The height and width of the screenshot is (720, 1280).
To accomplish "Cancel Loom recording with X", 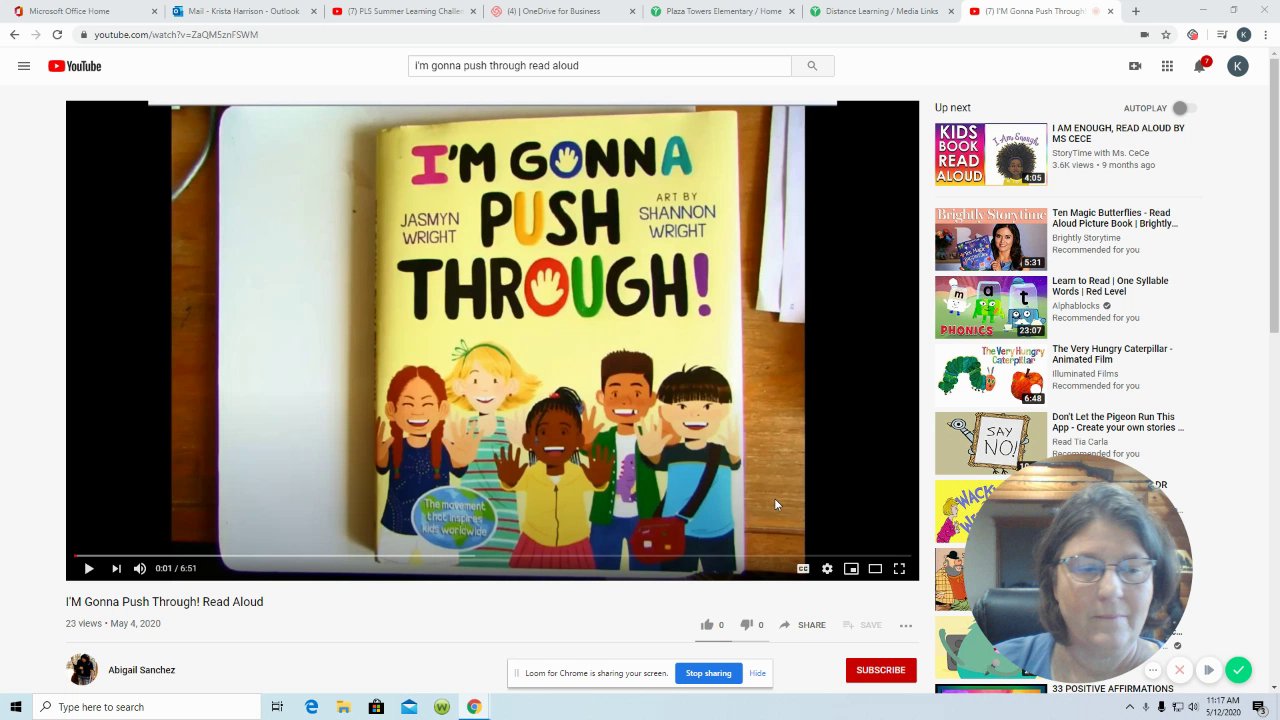I will 1180,670.
